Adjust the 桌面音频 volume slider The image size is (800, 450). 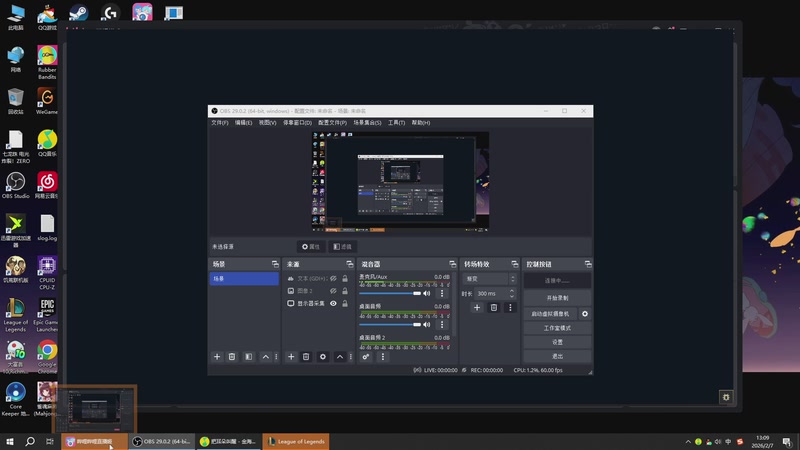pyautogui.click(x=390, y=324)
